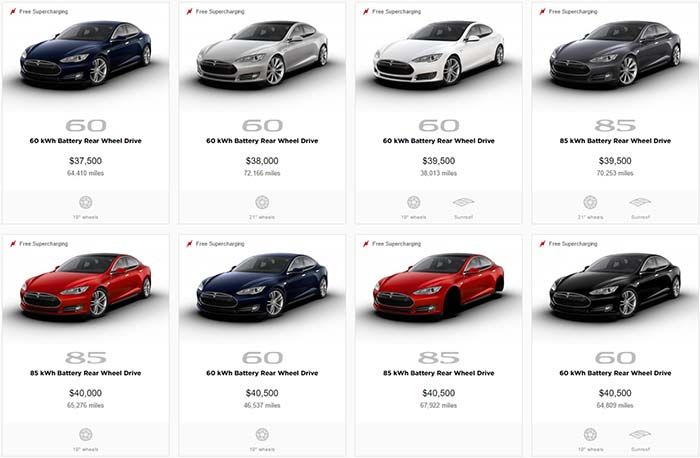Open the black Model S car image

[615, 286]
